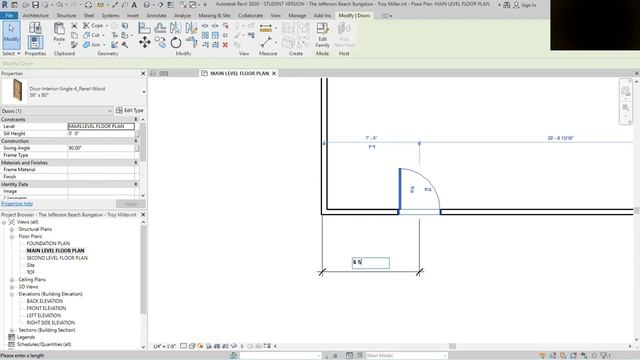Collapse the Construction properties section
Image resolution: width=640 pixels, height=360 pixels.
point(136,141)
